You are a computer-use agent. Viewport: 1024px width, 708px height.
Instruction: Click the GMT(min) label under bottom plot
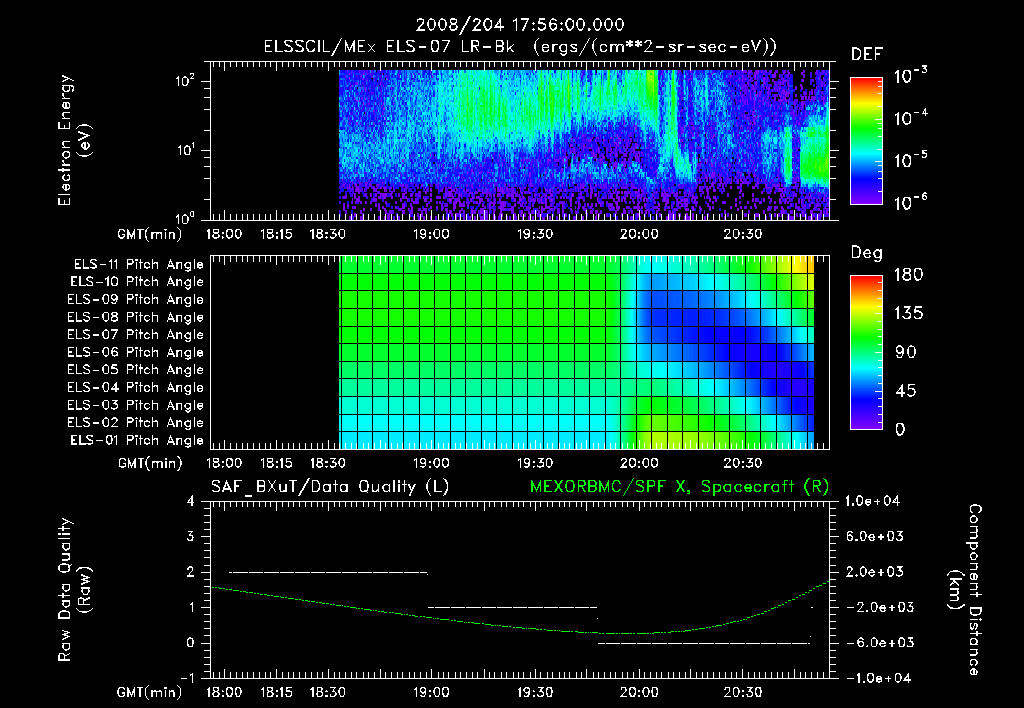click(x=150, y=692)
